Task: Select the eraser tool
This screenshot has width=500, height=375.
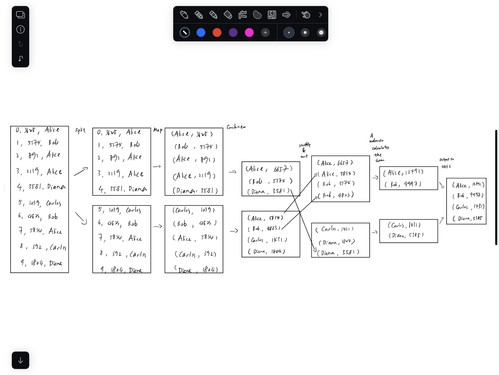Action: click(x=228, y=15)
